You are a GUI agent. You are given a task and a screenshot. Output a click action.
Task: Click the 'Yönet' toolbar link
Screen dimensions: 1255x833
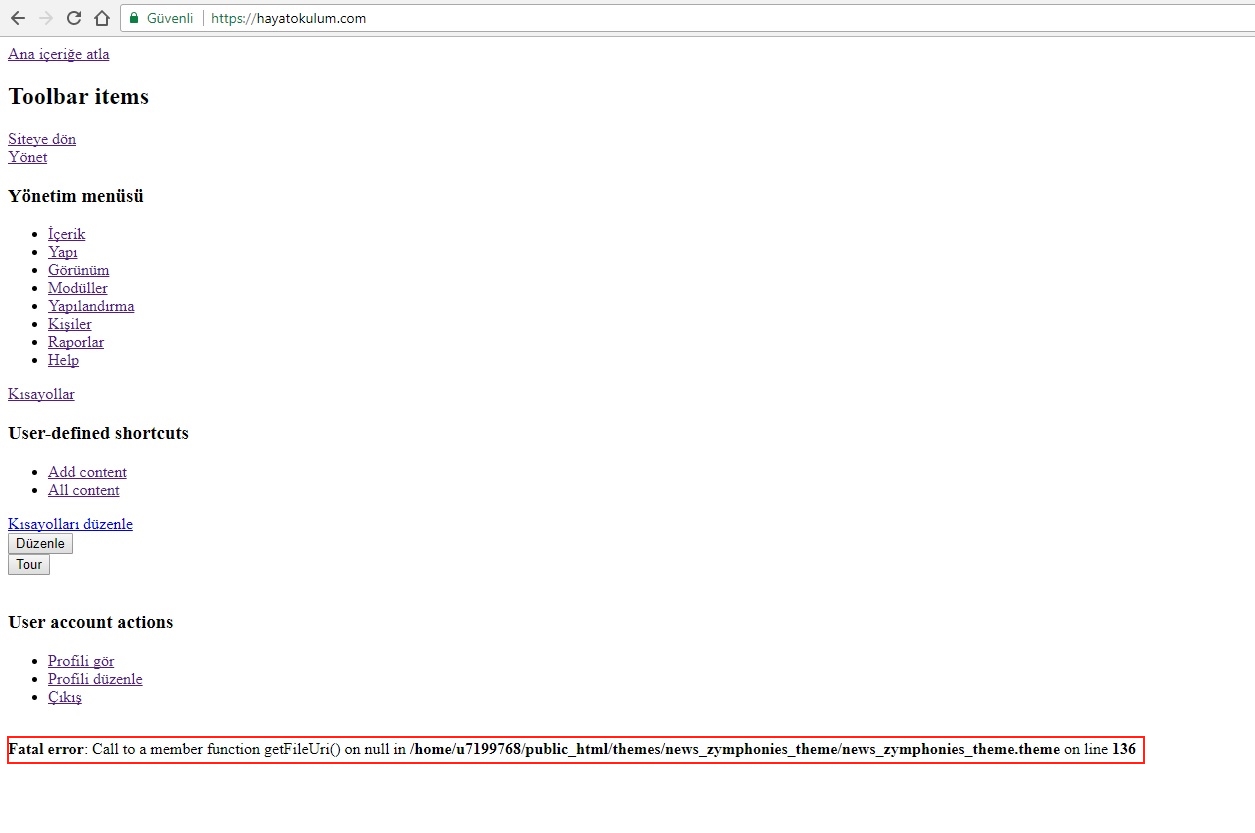[x=28, y=157]
